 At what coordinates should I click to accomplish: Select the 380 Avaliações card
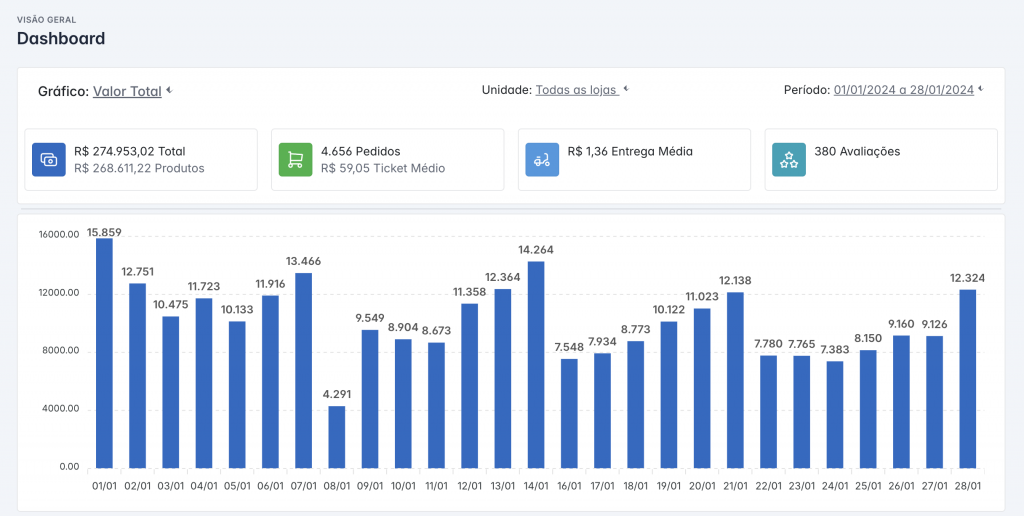pos(880,160)
